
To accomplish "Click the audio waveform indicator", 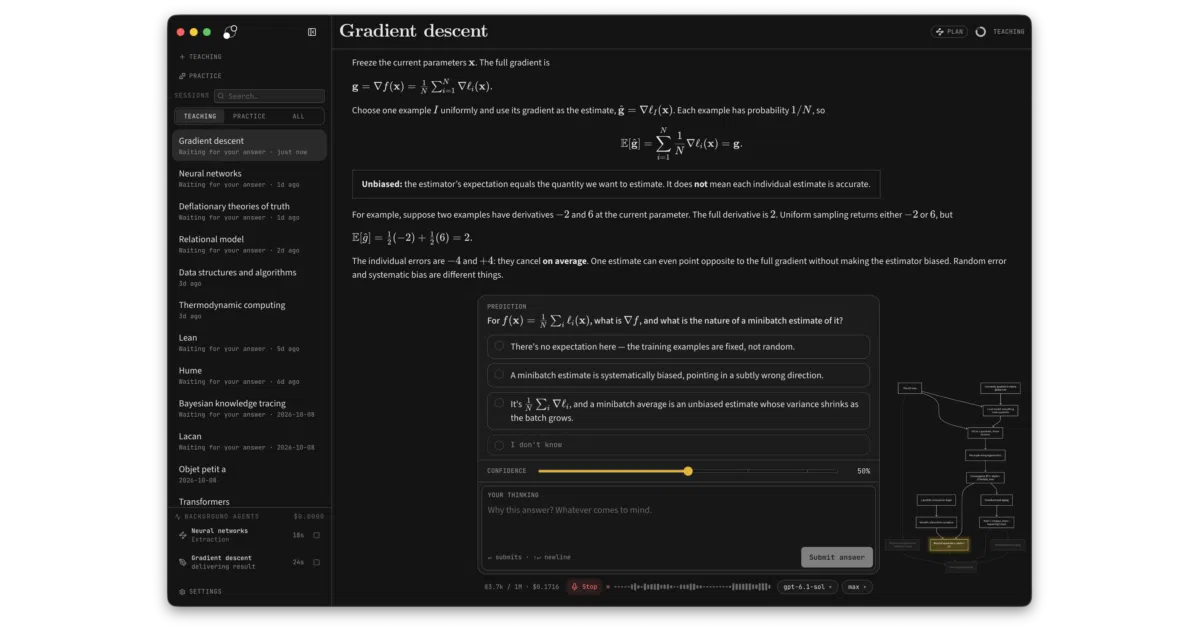I will pyautogui.click(x=690, y=587).
